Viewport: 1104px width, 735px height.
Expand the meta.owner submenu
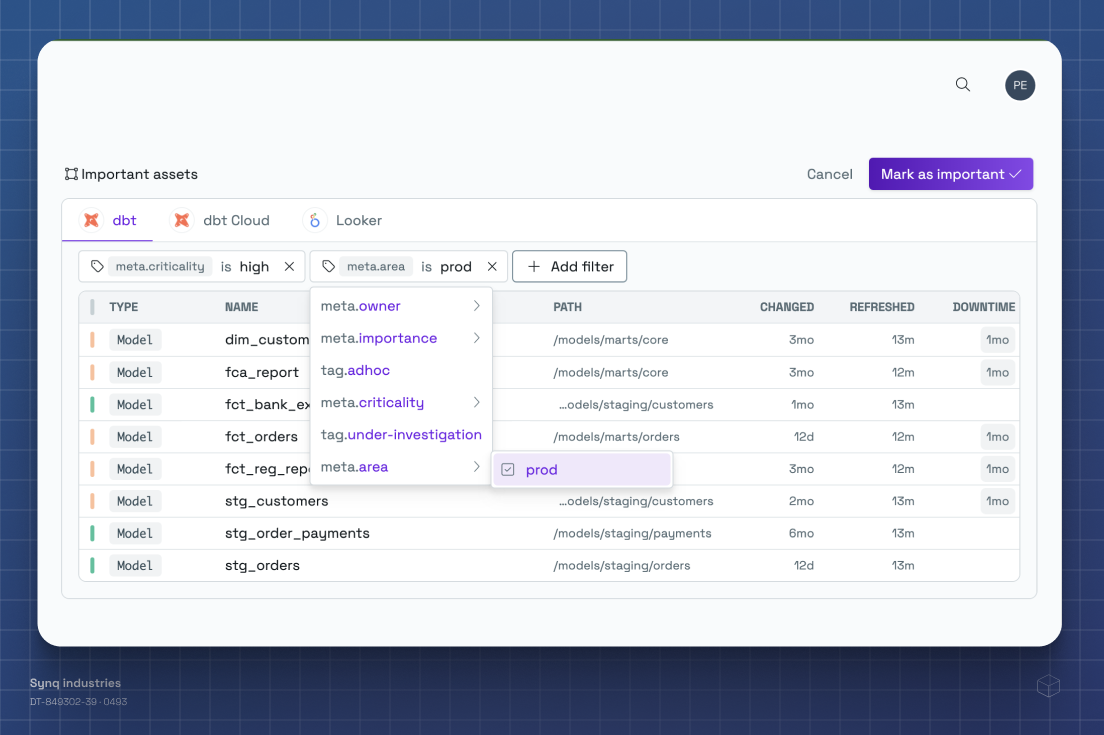coord(478,306)
